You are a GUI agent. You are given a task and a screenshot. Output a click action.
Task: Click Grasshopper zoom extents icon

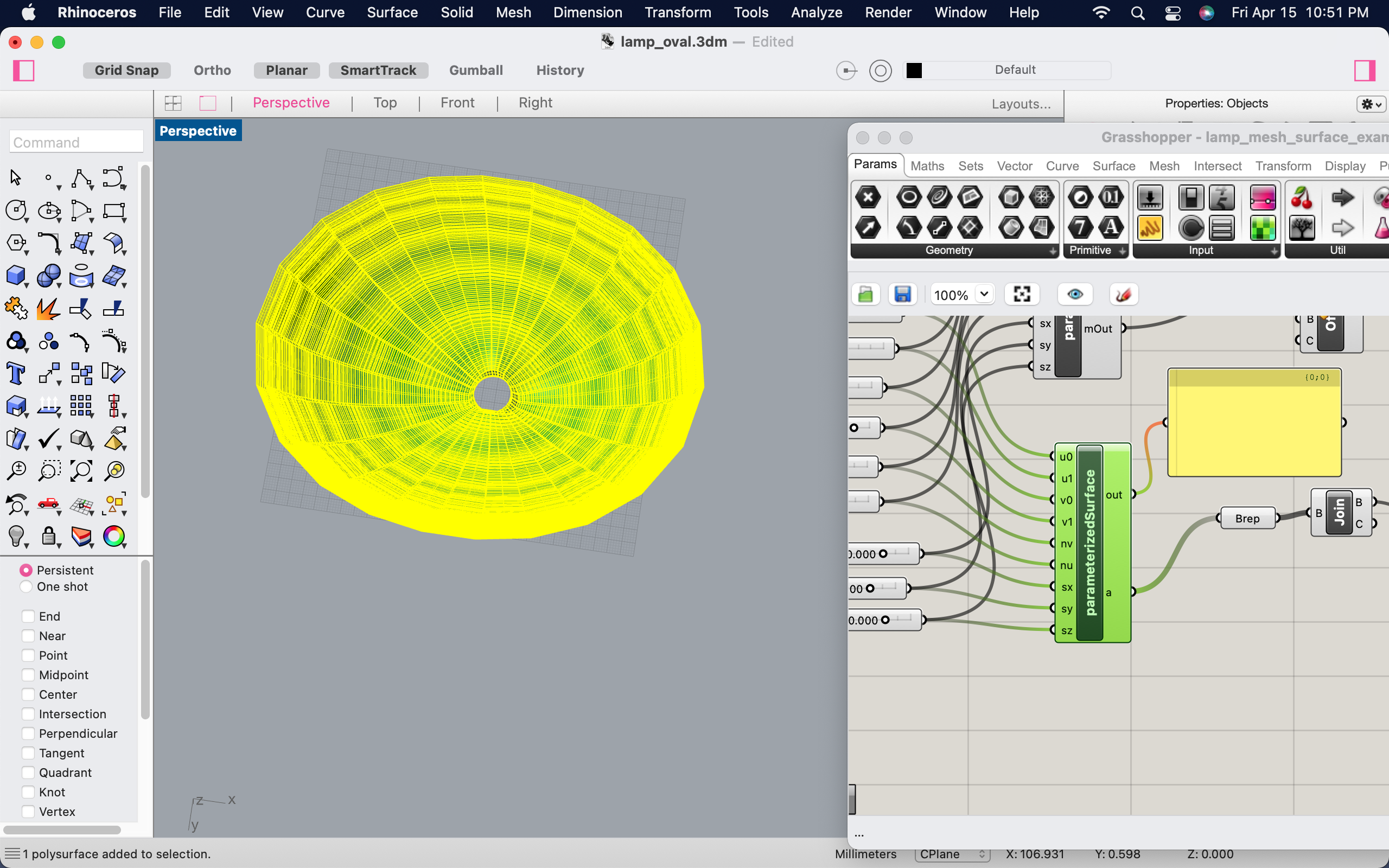[x=1022, y=295]
